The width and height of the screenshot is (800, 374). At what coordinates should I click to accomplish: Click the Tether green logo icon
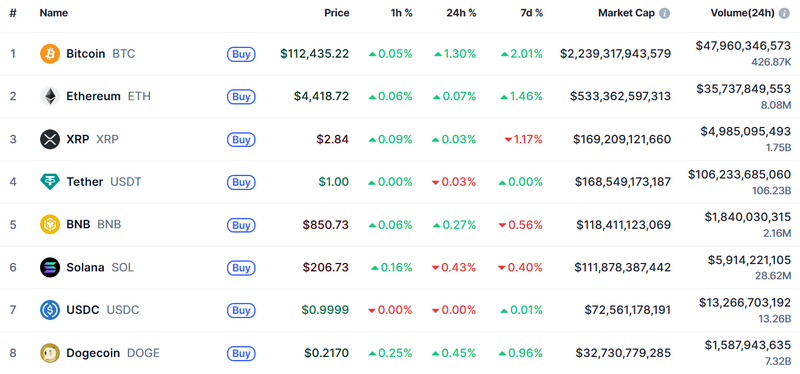(x=50, y=182)
